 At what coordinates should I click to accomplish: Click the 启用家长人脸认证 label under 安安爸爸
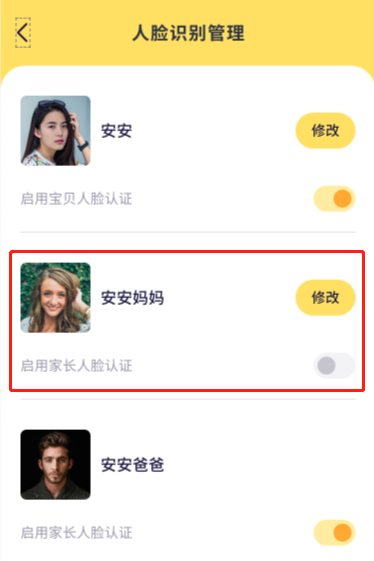pos(76,533)
